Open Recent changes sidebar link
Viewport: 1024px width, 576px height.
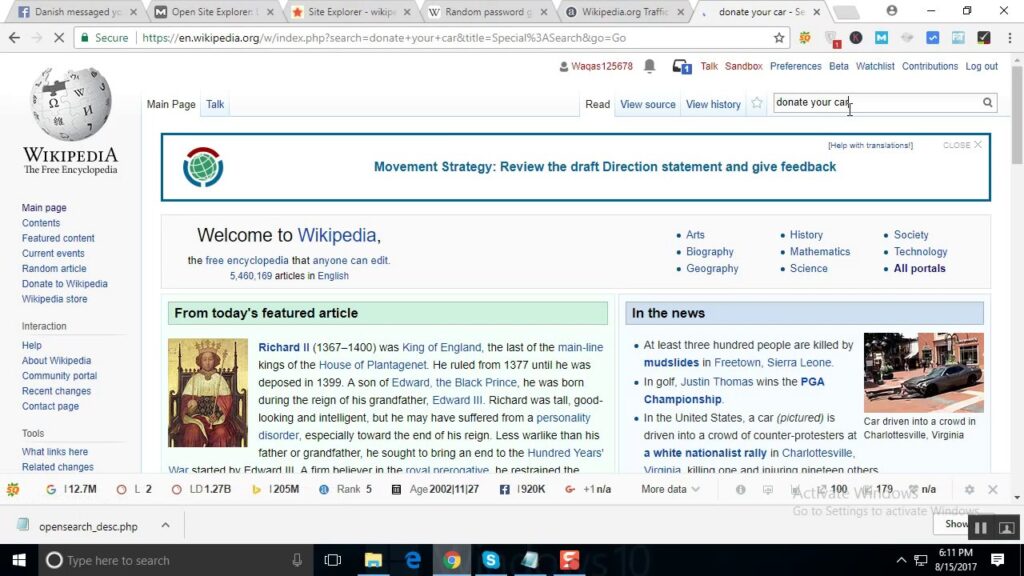click(x=56, y=391)
